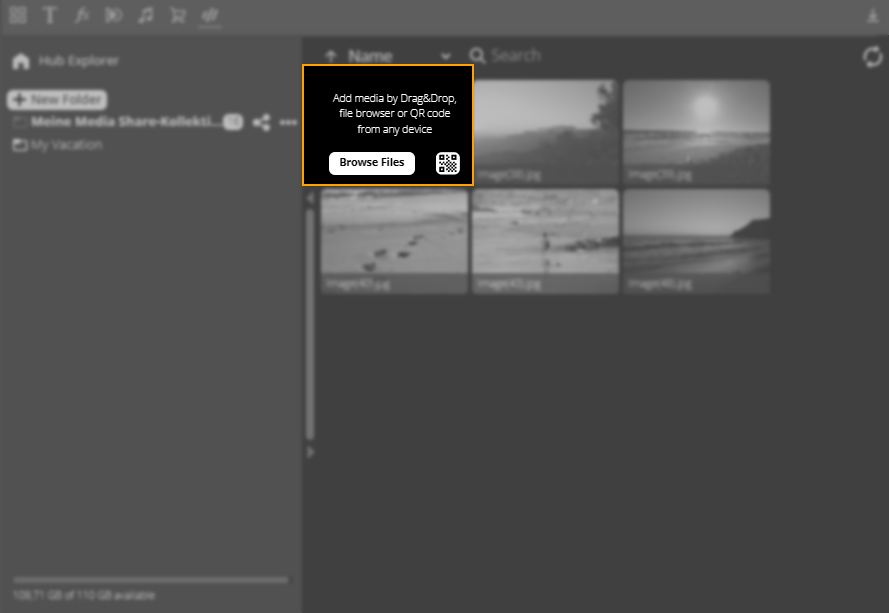Select the Hub media tab in toolbar
This screenshot has height=613, width=889.
point(210,15)
